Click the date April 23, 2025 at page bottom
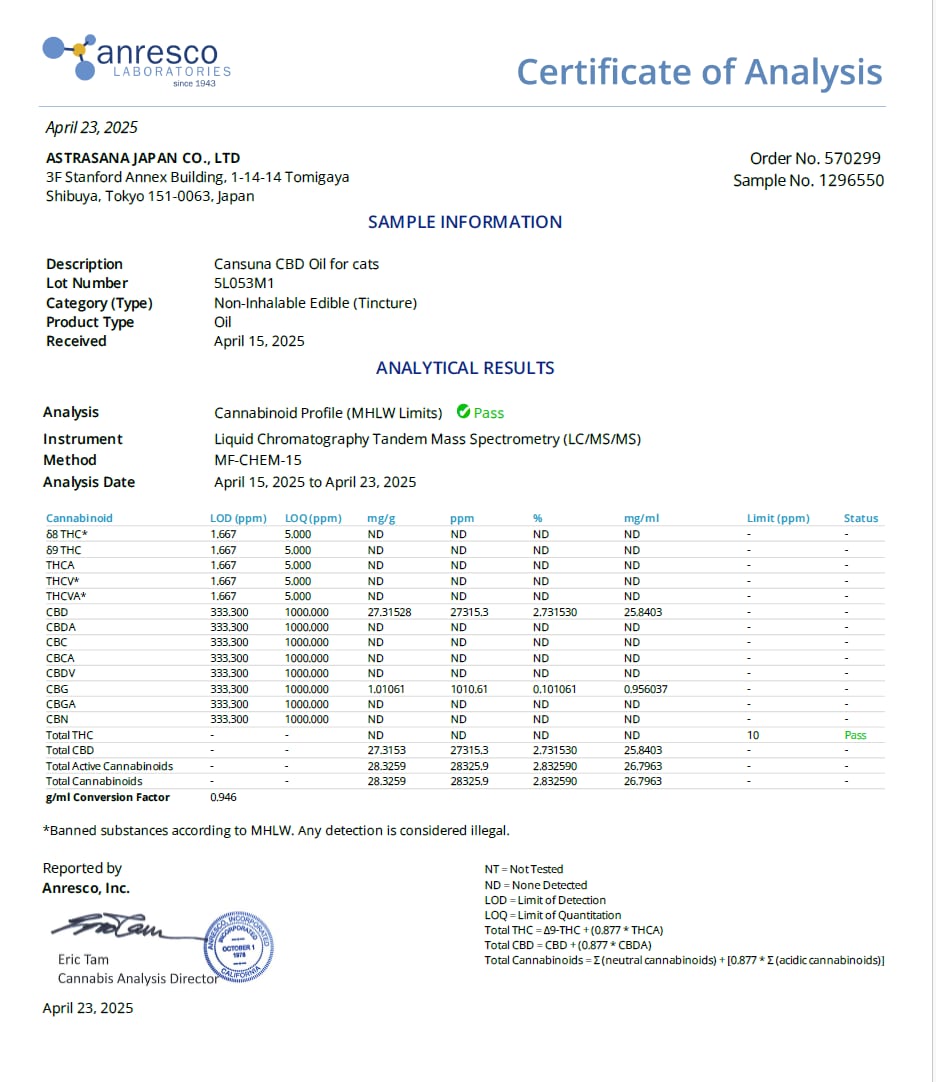The image size is (936, 1082). coord(88,1008)
